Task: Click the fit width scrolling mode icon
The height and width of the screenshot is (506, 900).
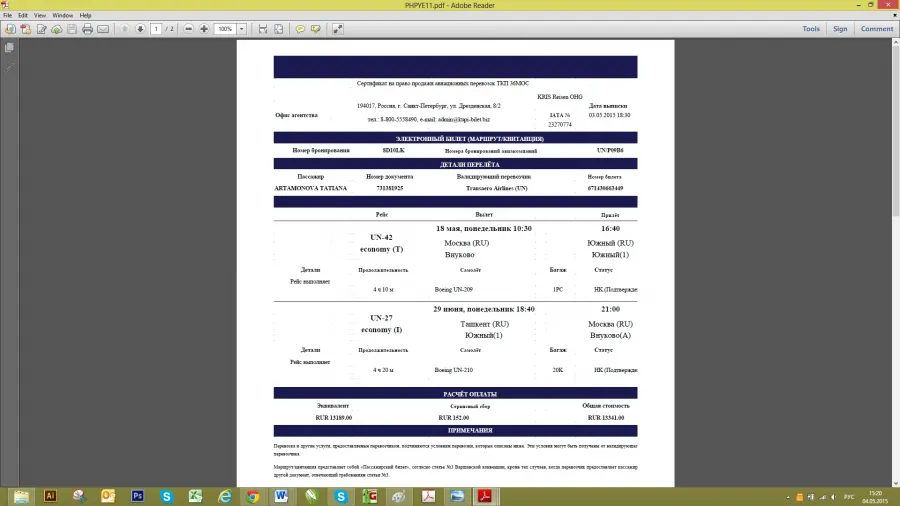Action: coord(263,29)
